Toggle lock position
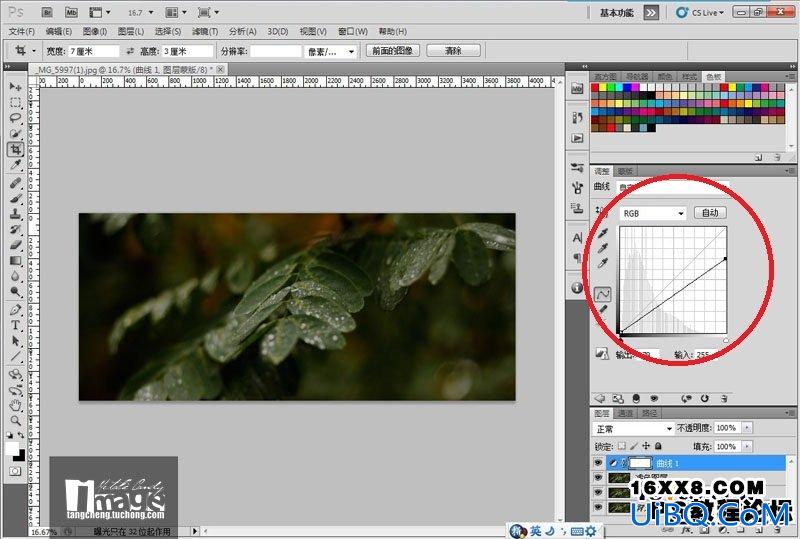The image size is (800, 539). click(646, 446)
